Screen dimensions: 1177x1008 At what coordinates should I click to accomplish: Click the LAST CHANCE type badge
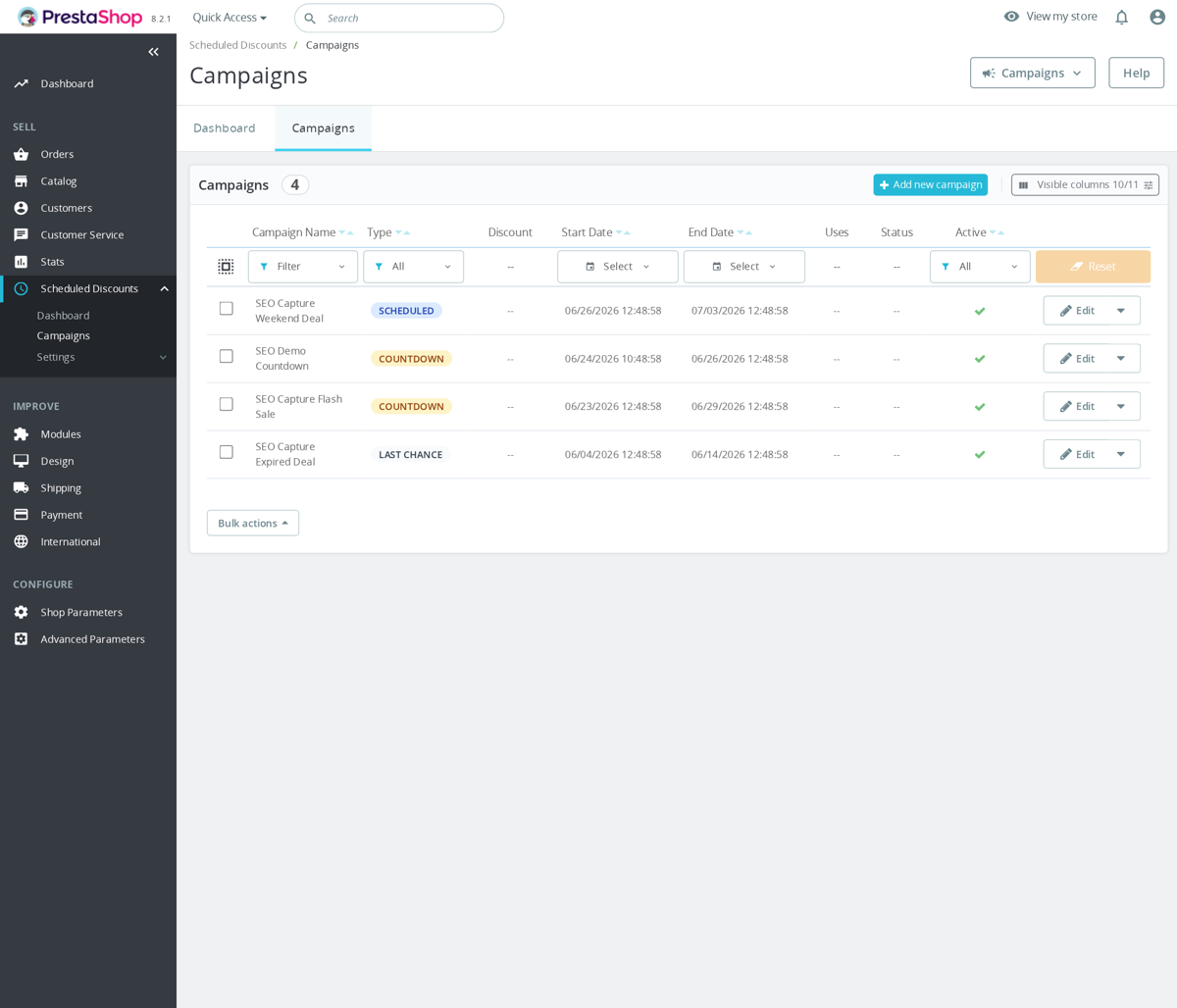[x=410, y=455]
